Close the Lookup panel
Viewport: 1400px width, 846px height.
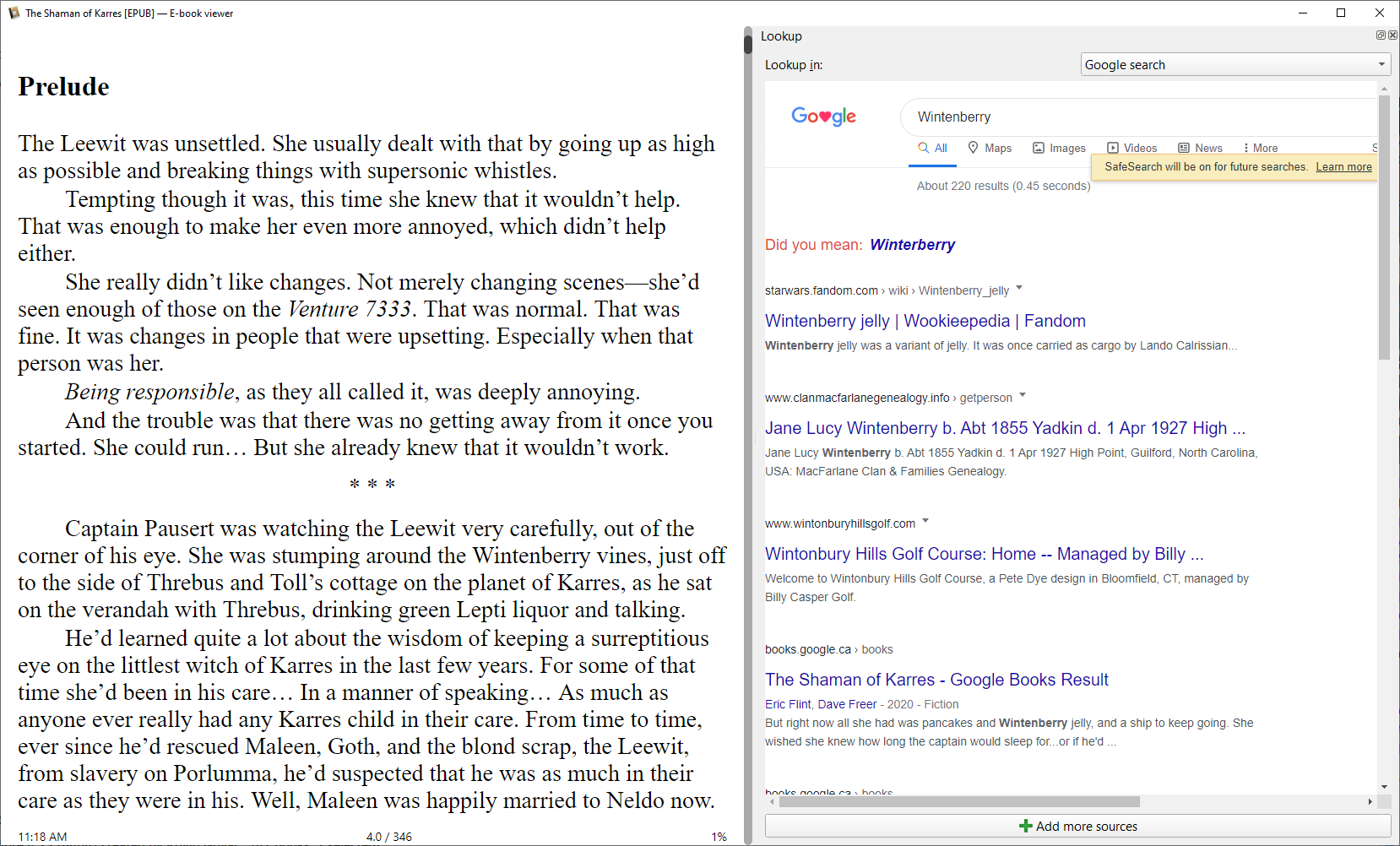(x=1392, y=35)
